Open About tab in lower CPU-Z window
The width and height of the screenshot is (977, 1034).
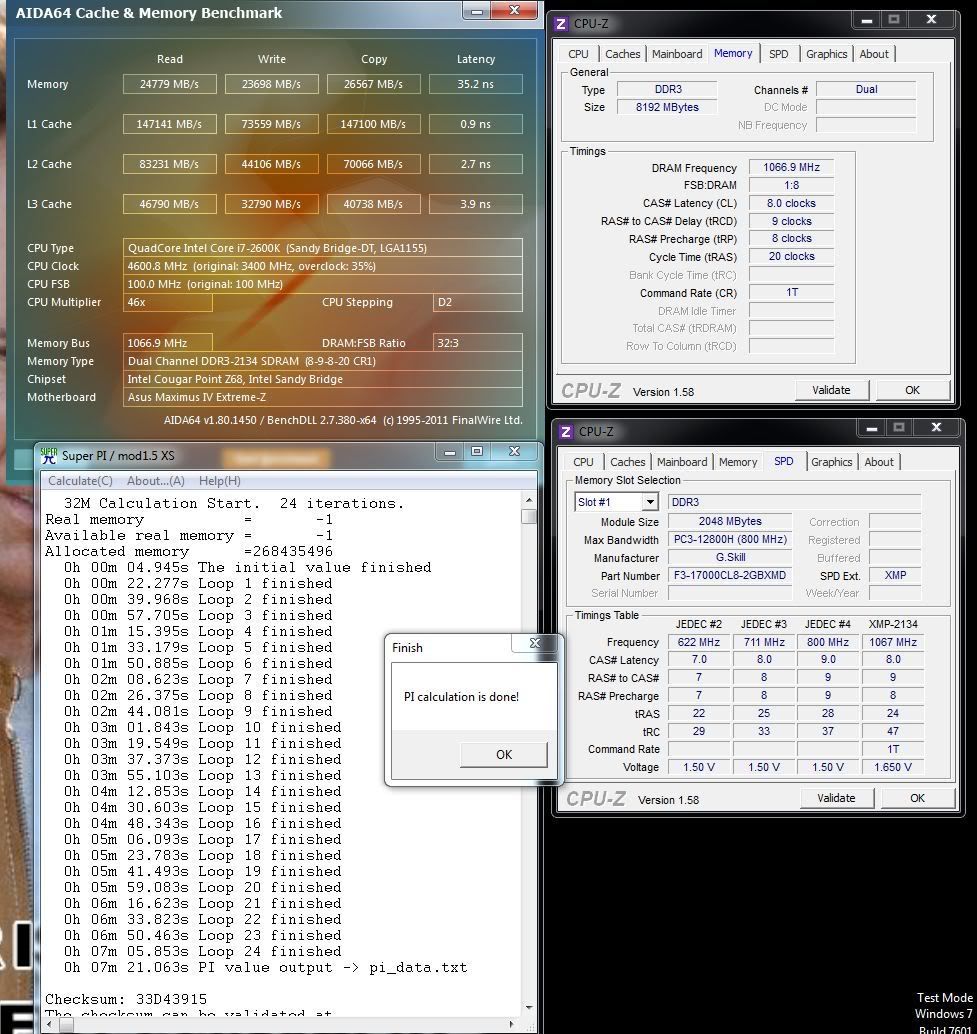click(879, 462)
